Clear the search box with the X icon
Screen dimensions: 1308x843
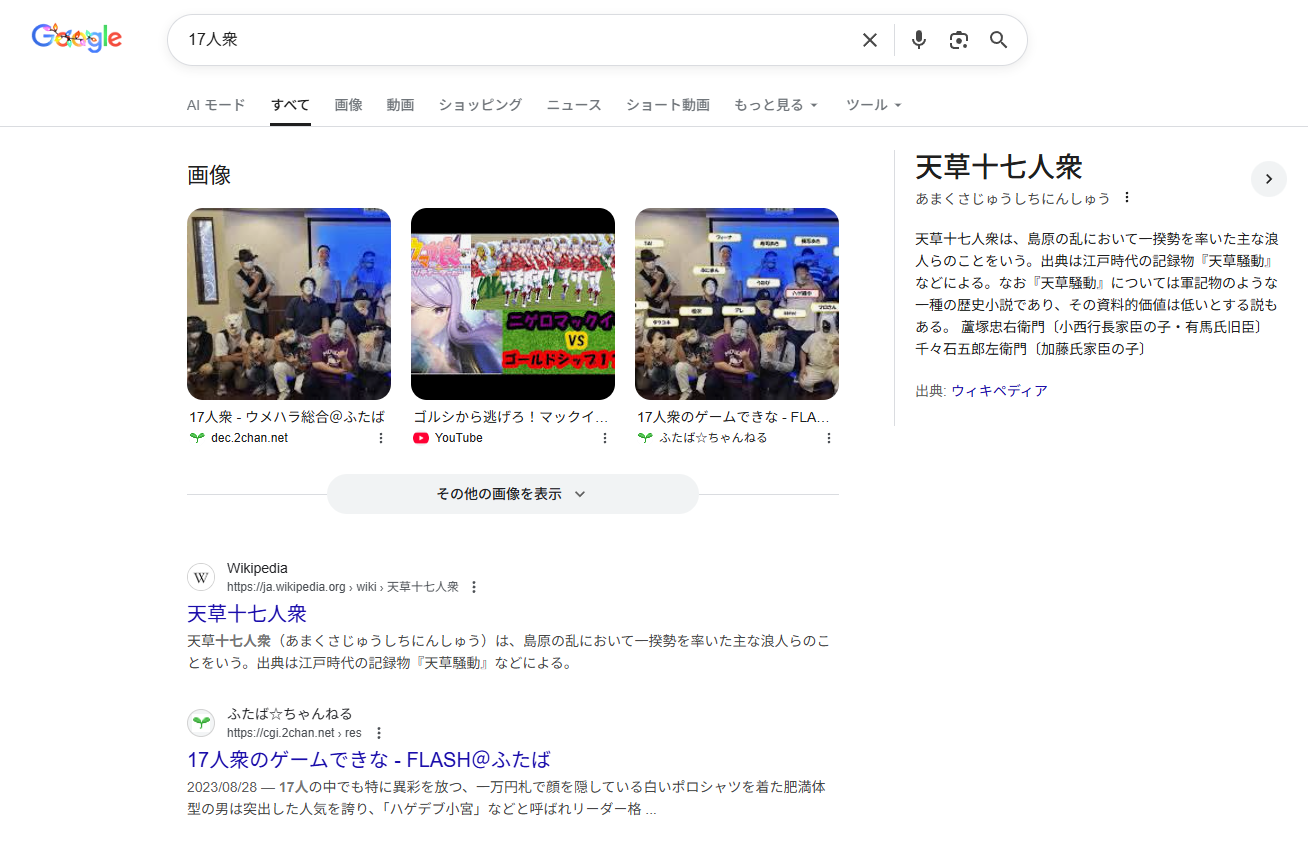(870, 40)
